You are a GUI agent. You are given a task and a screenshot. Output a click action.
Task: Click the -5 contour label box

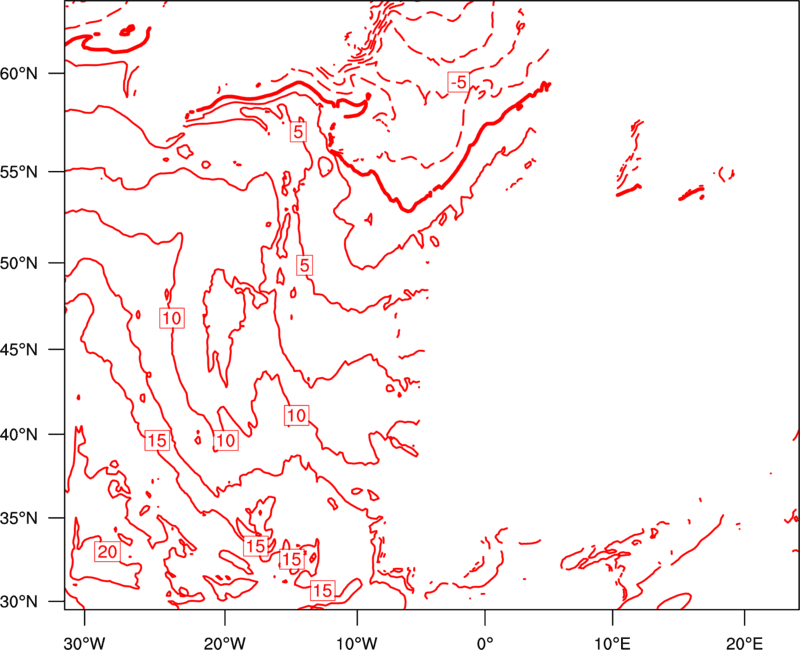[x=458, y=82]
